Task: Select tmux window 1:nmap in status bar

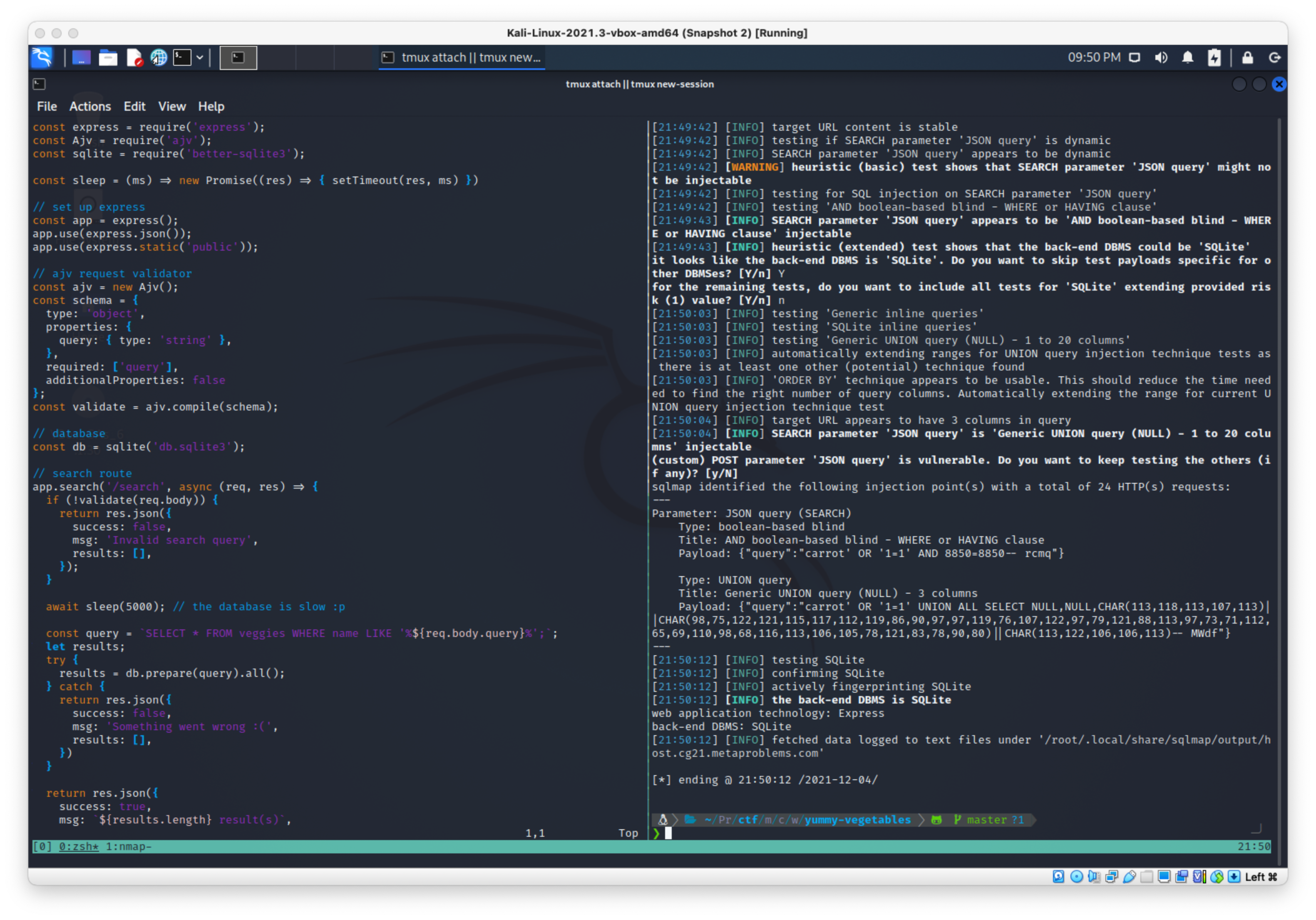Action: click(128, 846)
